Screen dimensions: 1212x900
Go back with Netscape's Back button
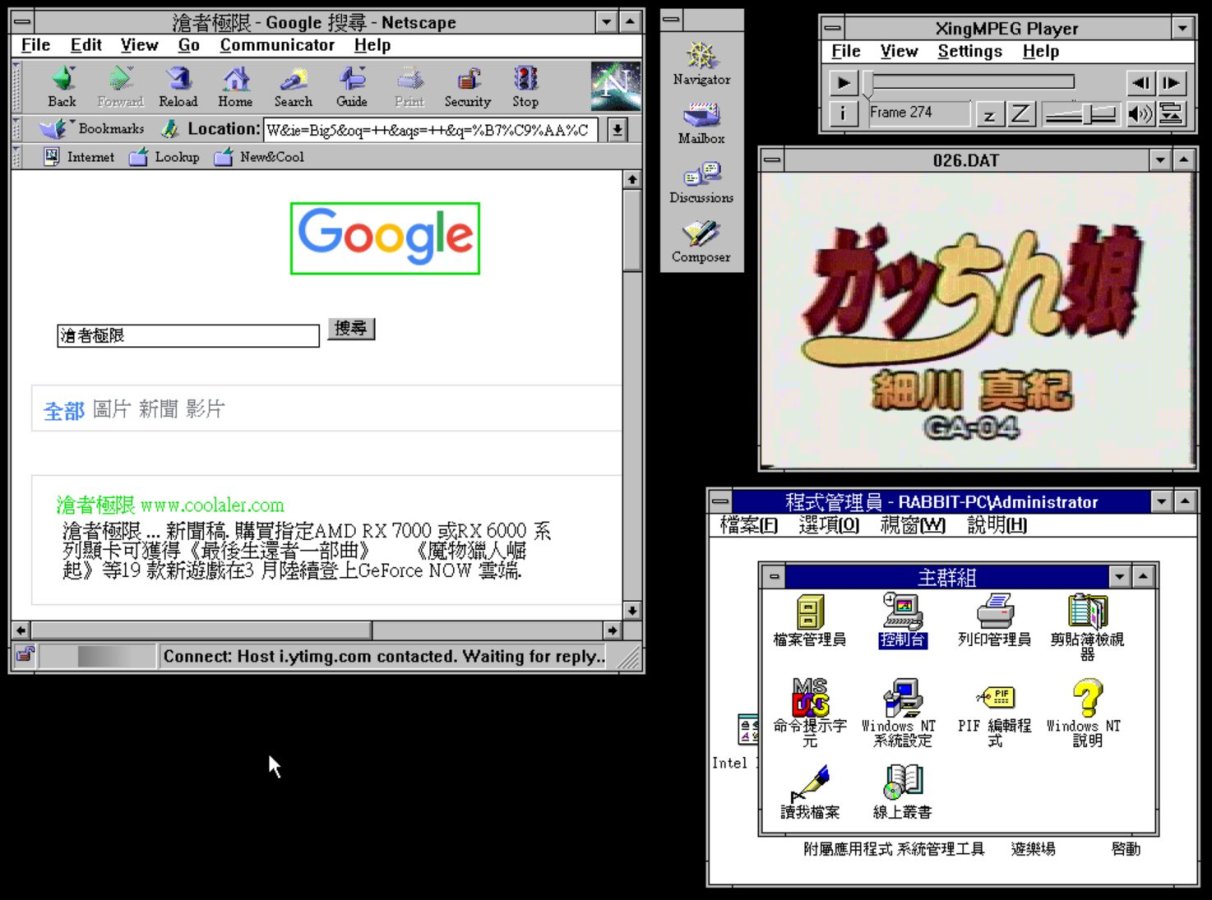coord(62,86)
